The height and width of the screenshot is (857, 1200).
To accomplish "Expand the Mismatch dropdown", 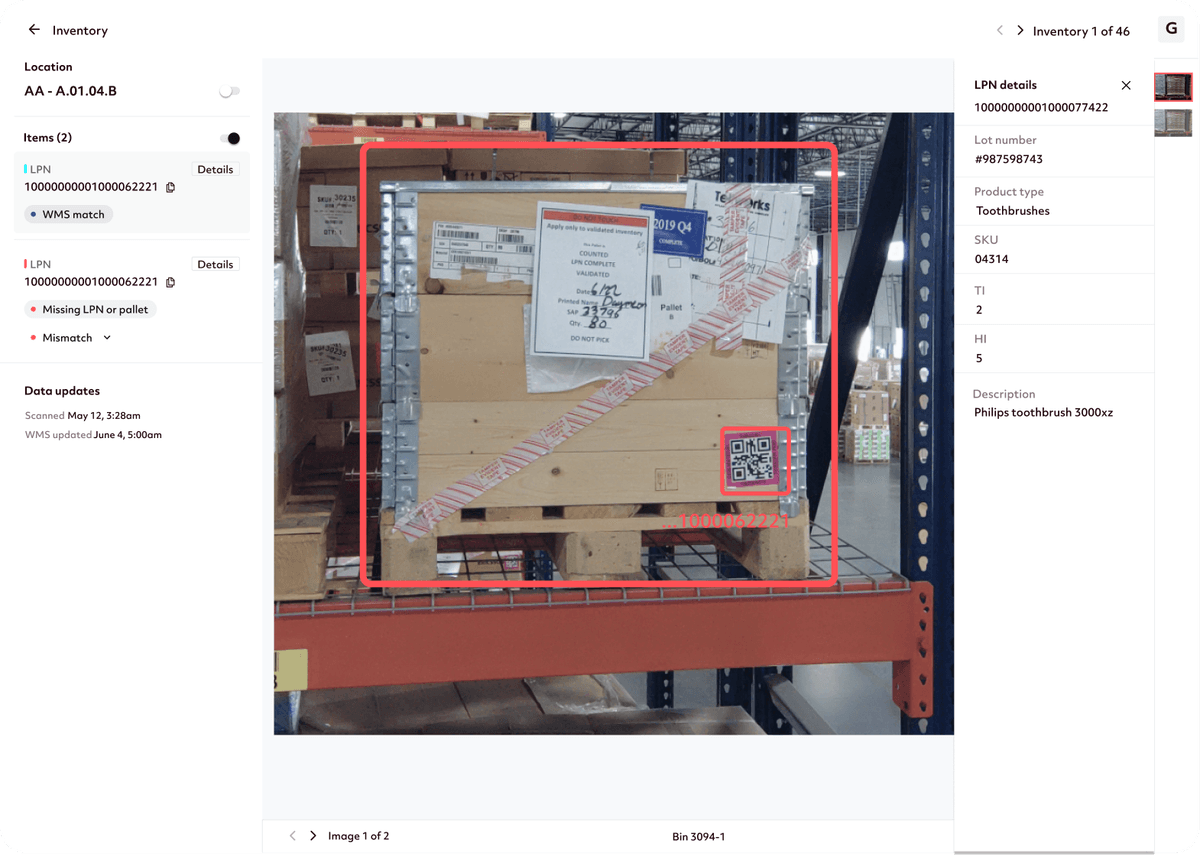I will (x=107, y=338).
